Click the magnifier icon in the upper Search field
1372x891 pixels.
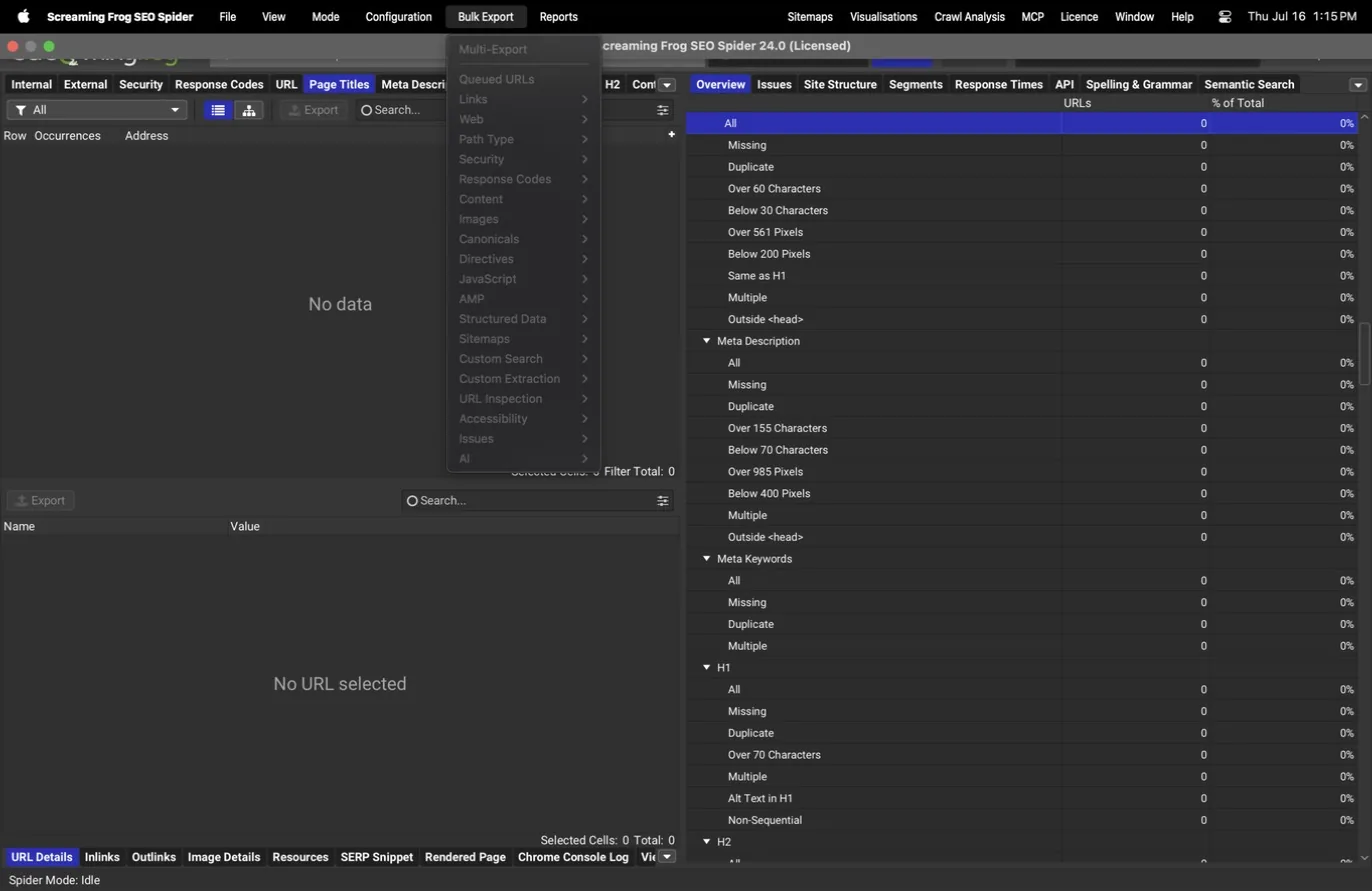366,110
